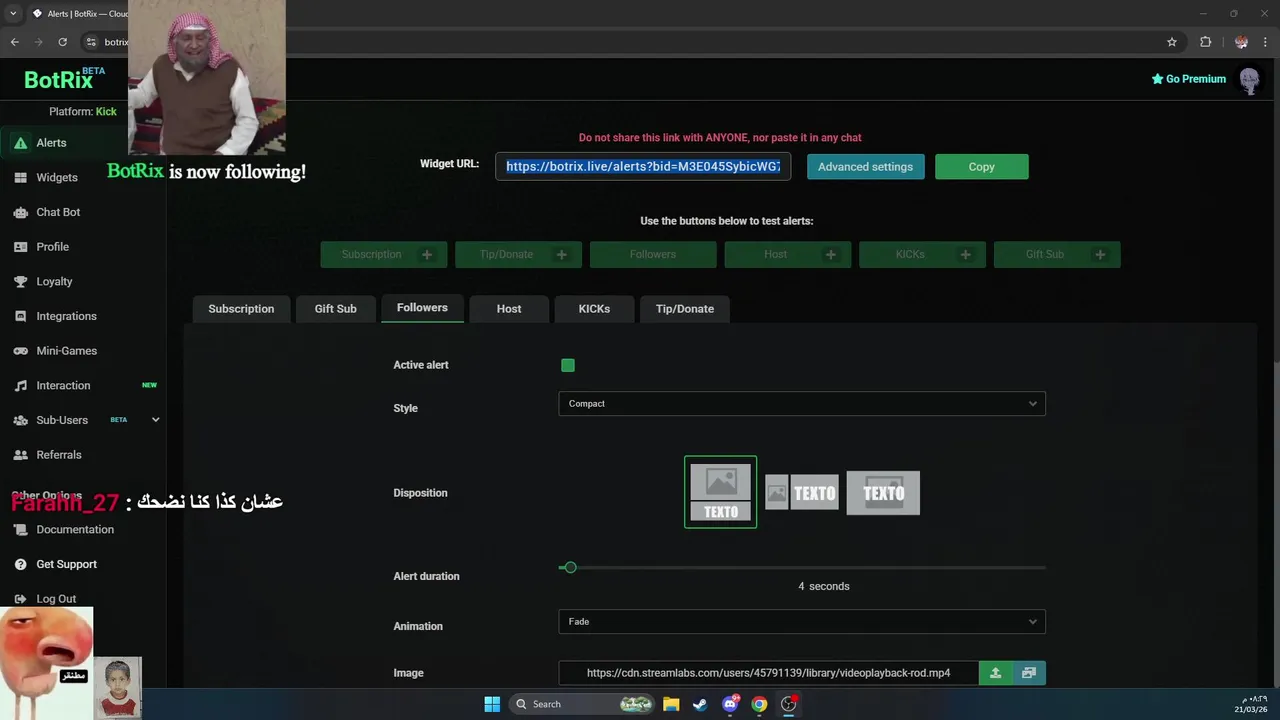This screenshot has height=720, width=1280.
Task: Test the Tip/Donate alert button
Action: click(x=518, y=254)
